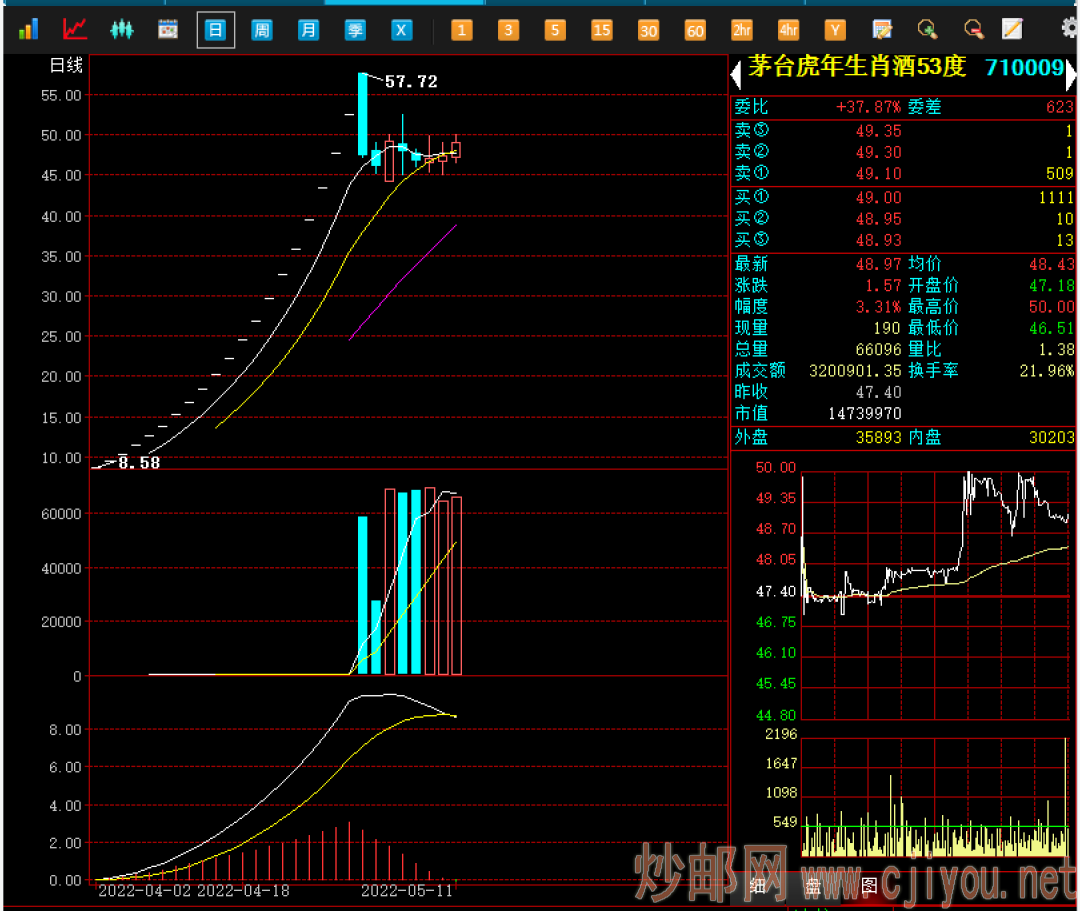Click the zoom out magnifier icon
The width and height of the screenshot is (1080, 911).
click(973, 30)
